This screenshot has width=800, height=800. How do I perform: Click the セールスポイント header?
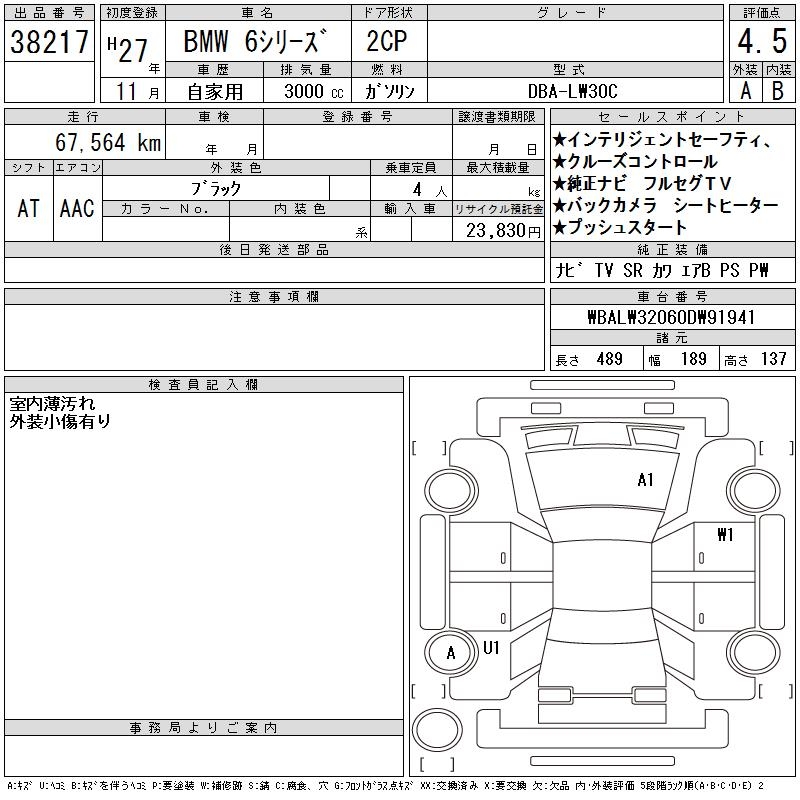pos(672,117)
